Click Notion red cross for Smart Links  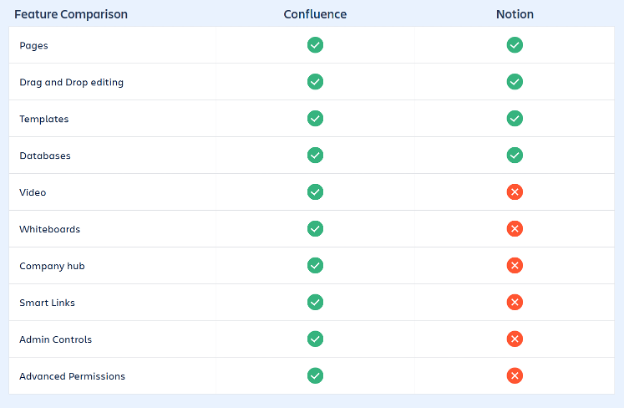coord(515,302)
